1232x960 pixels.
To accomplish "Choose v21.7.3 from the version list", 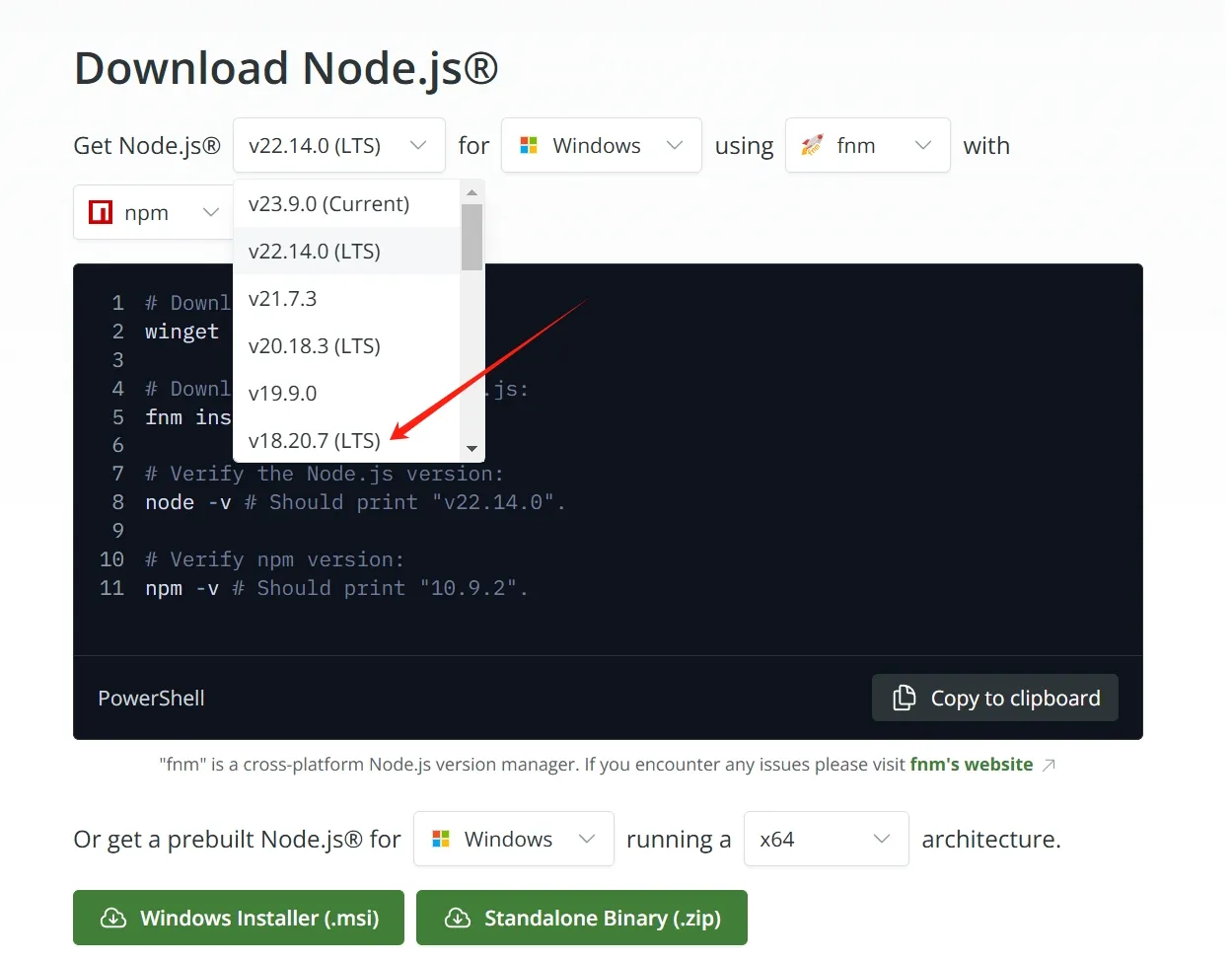I will pos(346,298).
